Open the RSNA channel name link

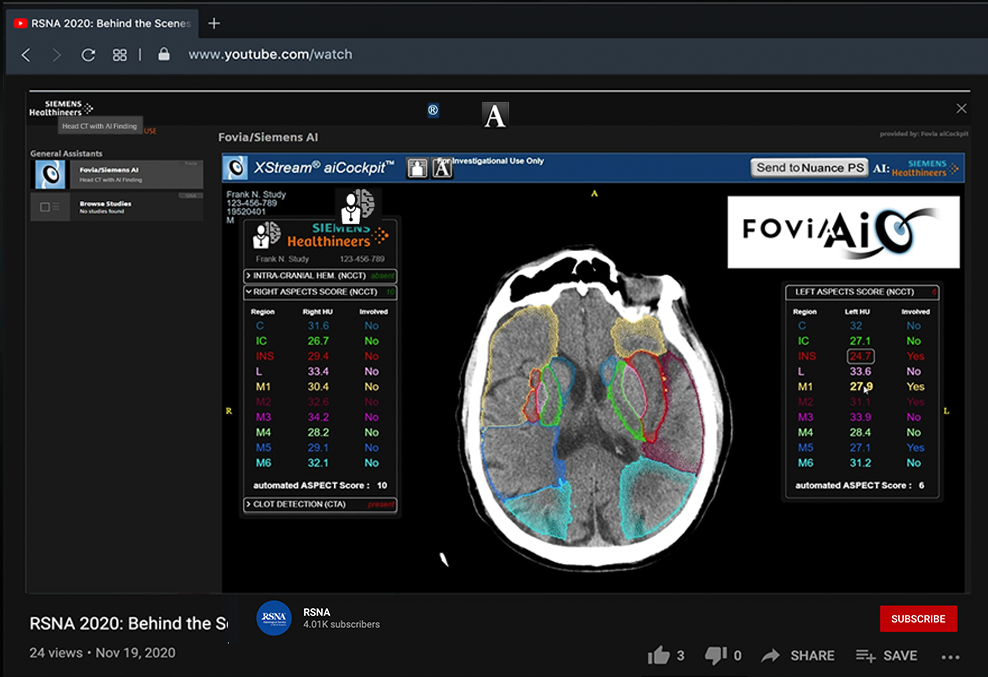pos(316,612)
